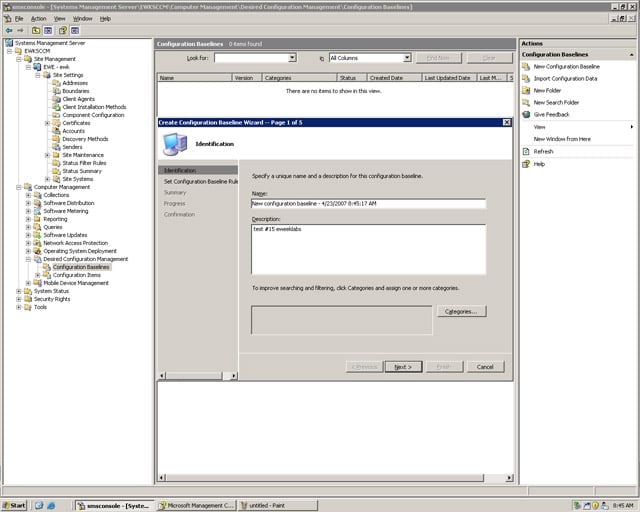The image size is (640, 512).
Task: Click New Folder action icon
Action: (x=526, y=91)
